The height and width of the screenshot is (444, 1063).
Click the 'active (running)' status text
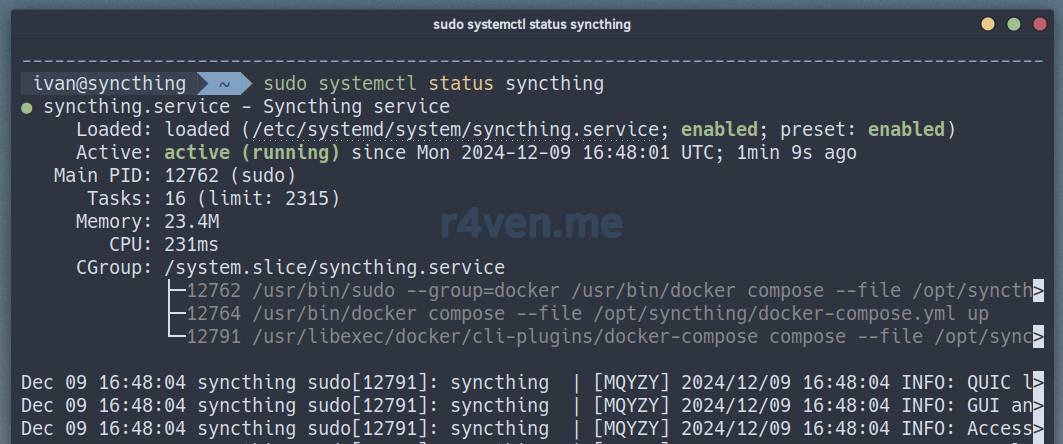(x=251, y=153)
